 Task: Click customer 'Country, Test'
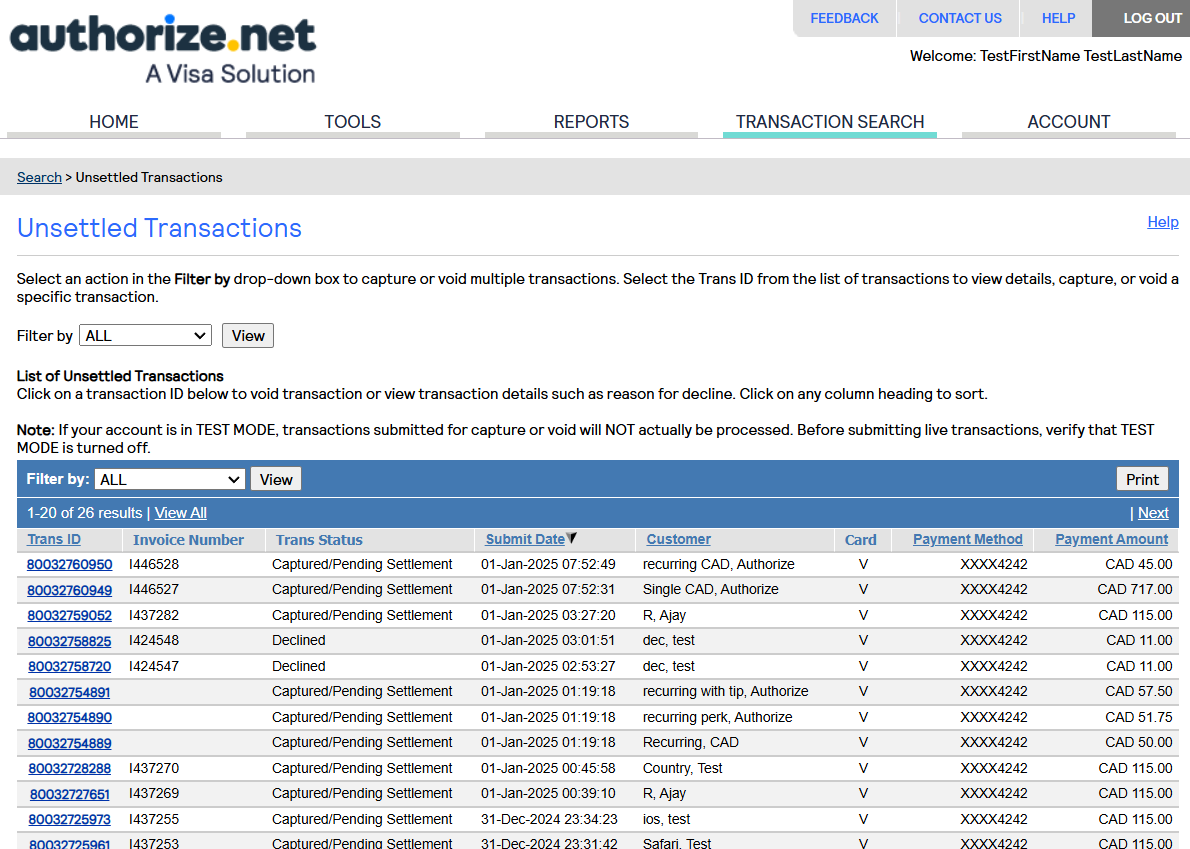pyautogui.click(x=682, y=768)
